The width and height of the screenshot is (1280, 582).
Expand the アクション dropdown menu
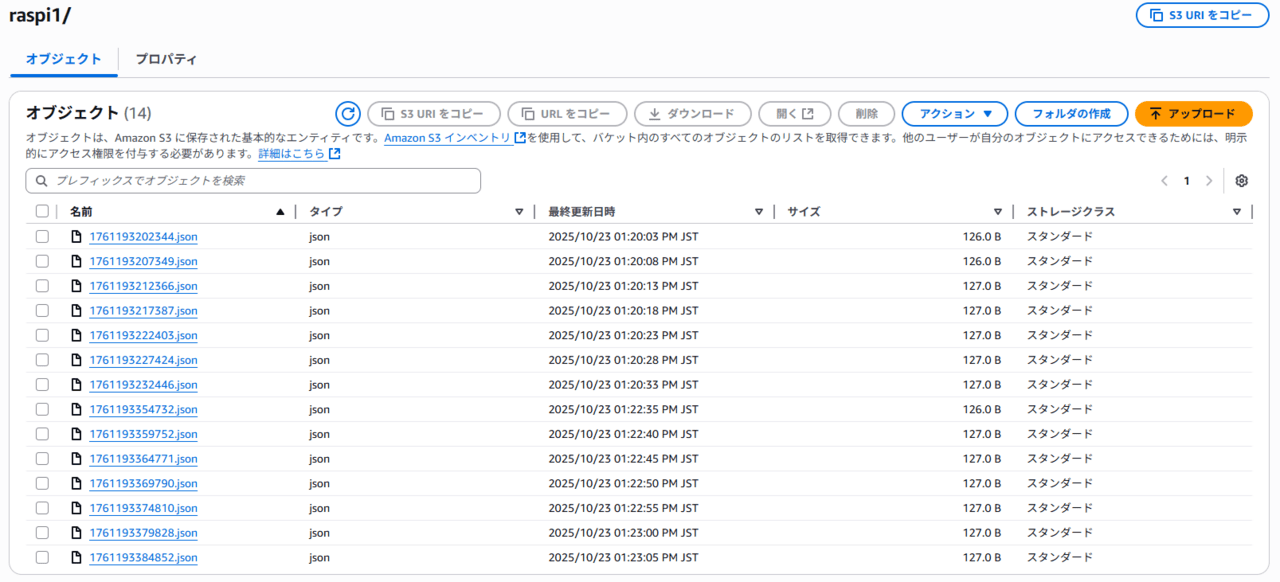(x=954, y=114)
